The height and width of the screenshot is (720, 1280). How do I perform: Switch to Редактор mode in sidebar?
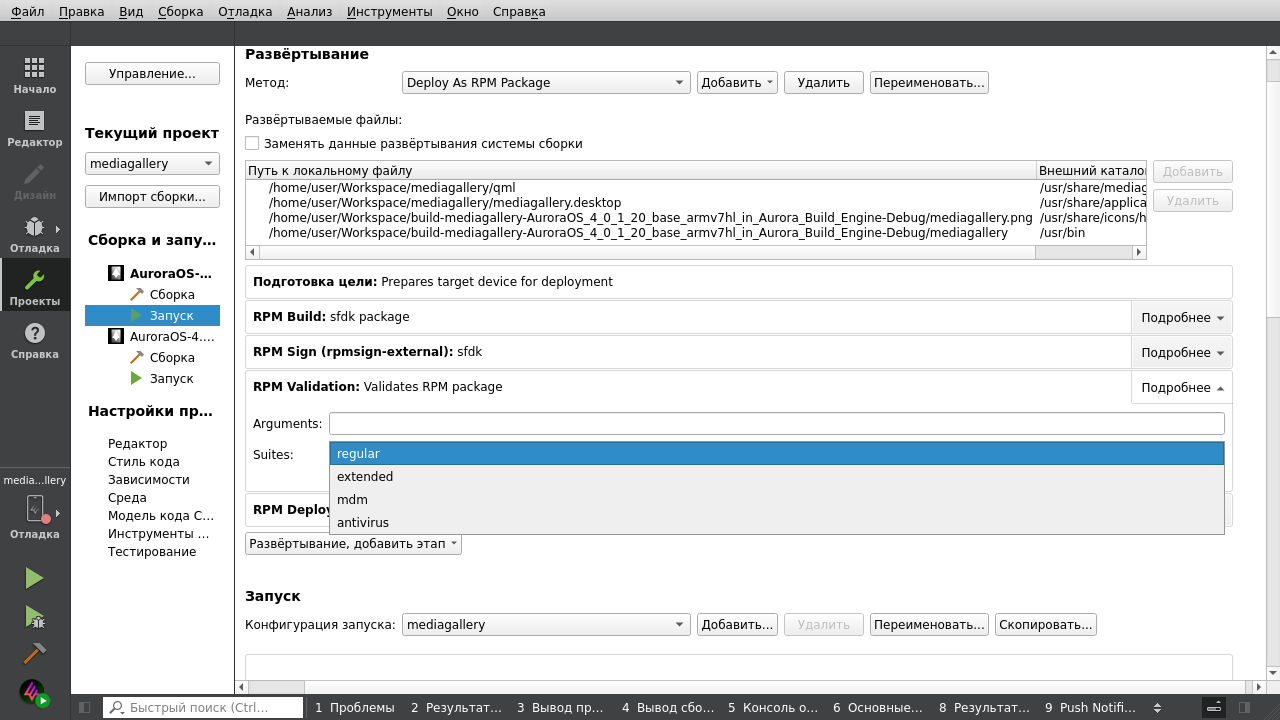tap(34, 129)
